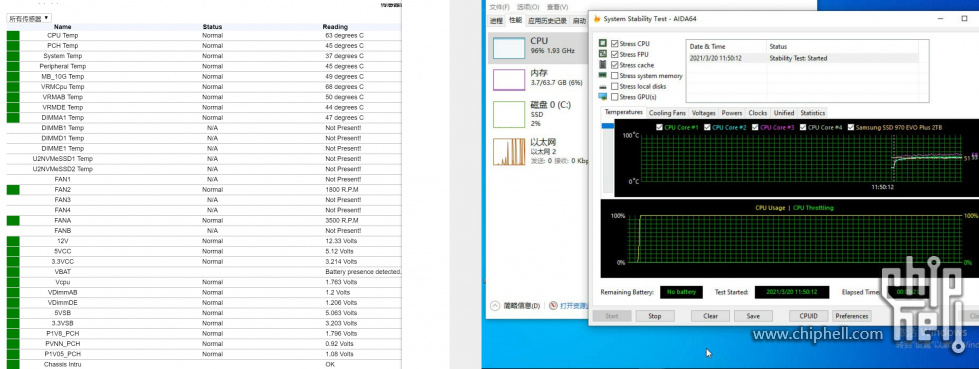
Task: Click the 打开资源监视器 link
Action: [574, 306]
